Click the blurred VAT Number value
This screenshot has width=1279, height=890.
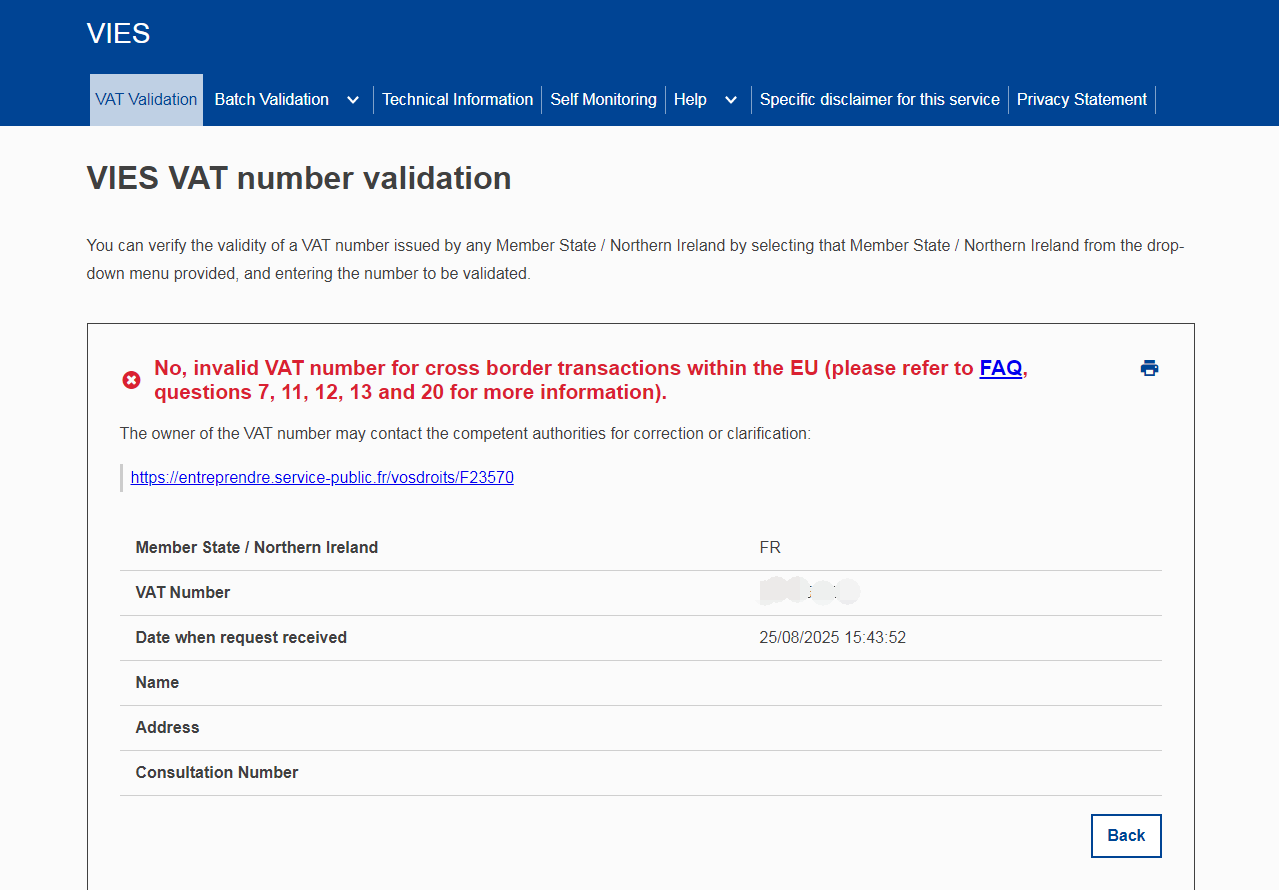tap(809, 592)
